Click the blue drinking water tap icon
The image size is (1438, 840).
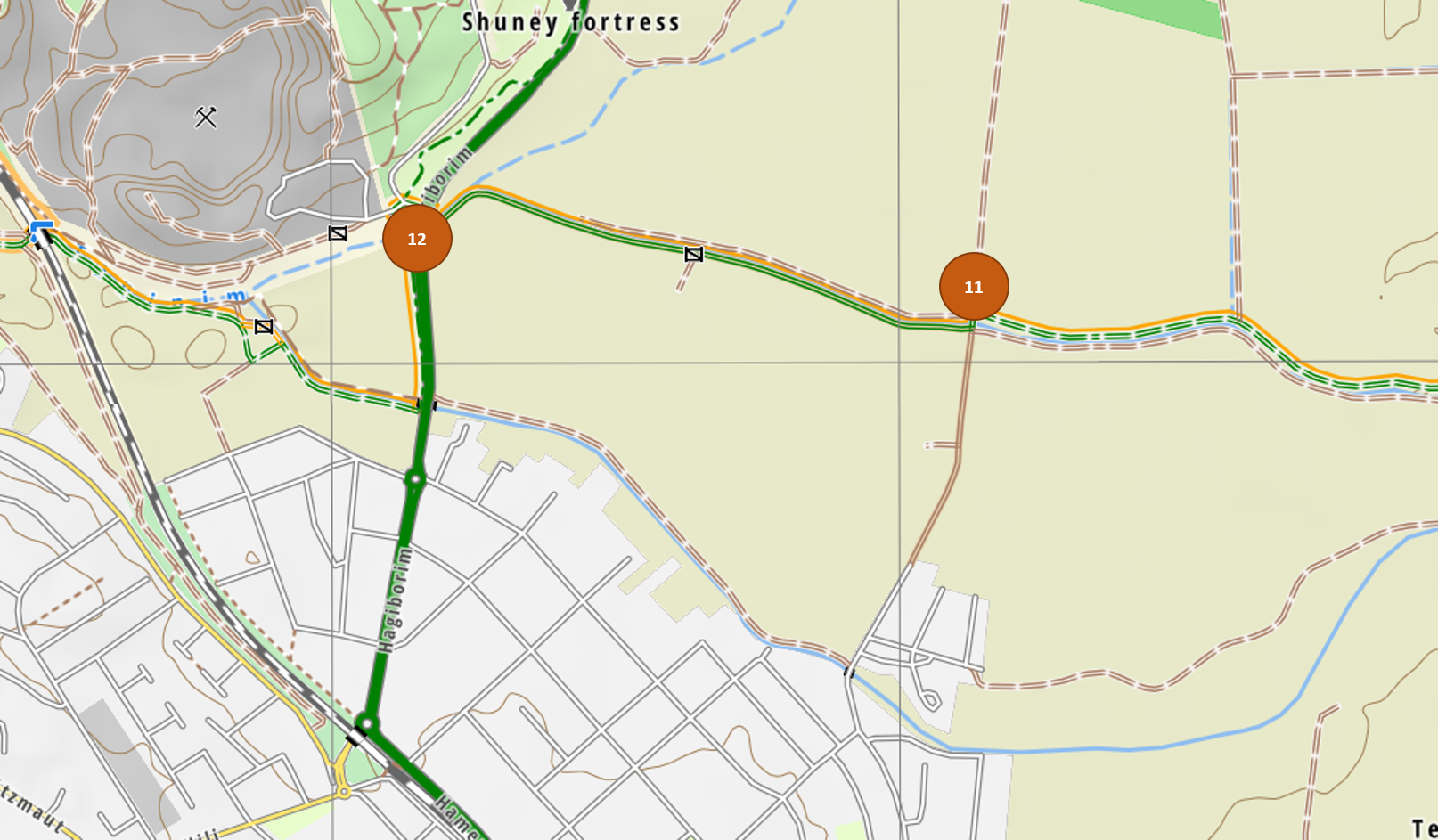39,230
